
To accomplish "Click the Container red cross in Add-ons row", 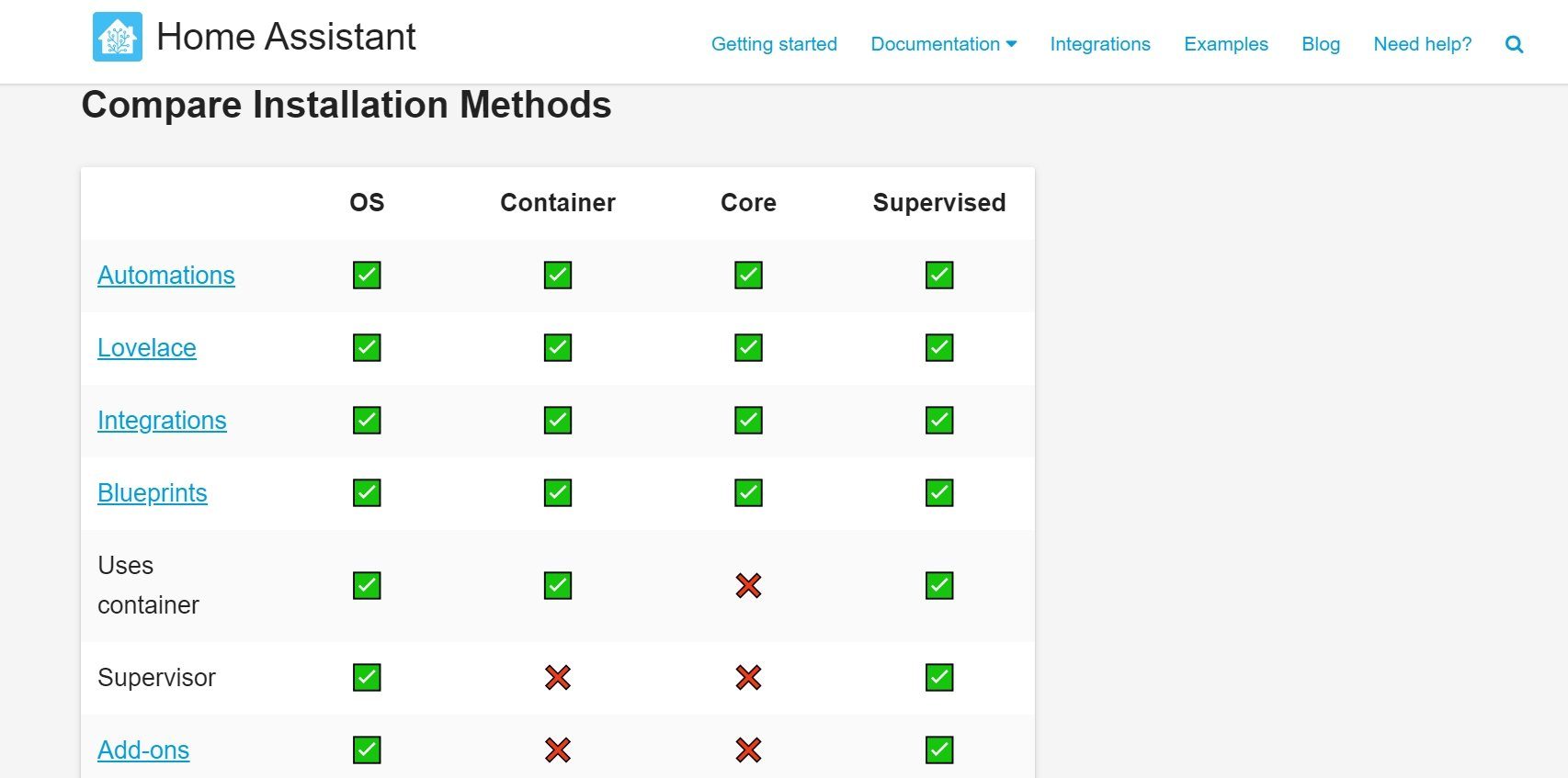I will point(558,750).
